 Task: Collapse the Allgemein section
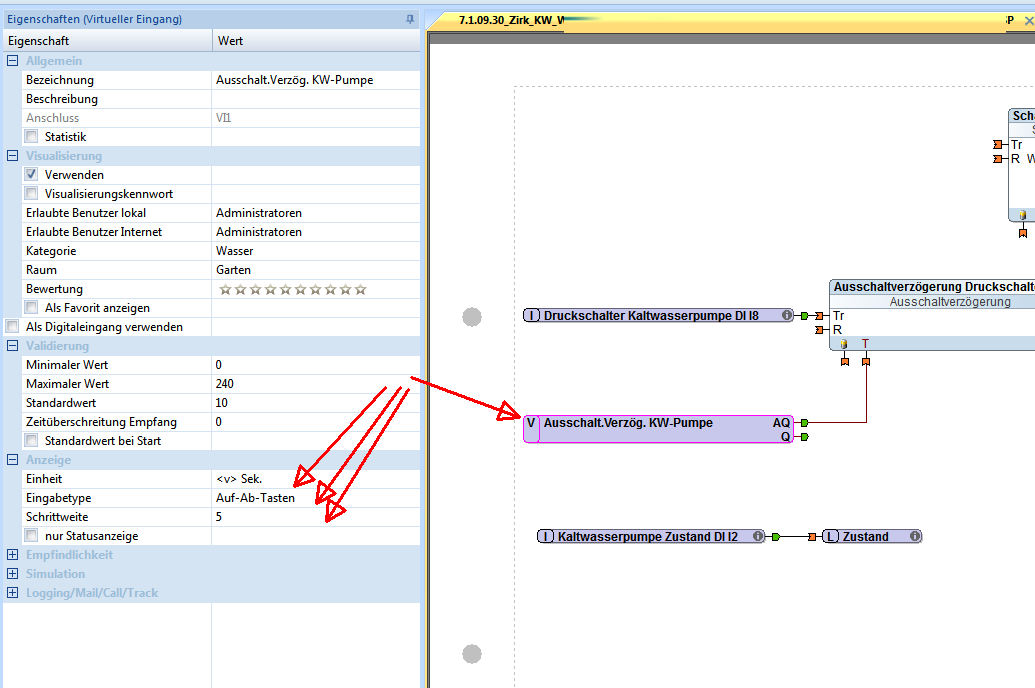(12, 61)
